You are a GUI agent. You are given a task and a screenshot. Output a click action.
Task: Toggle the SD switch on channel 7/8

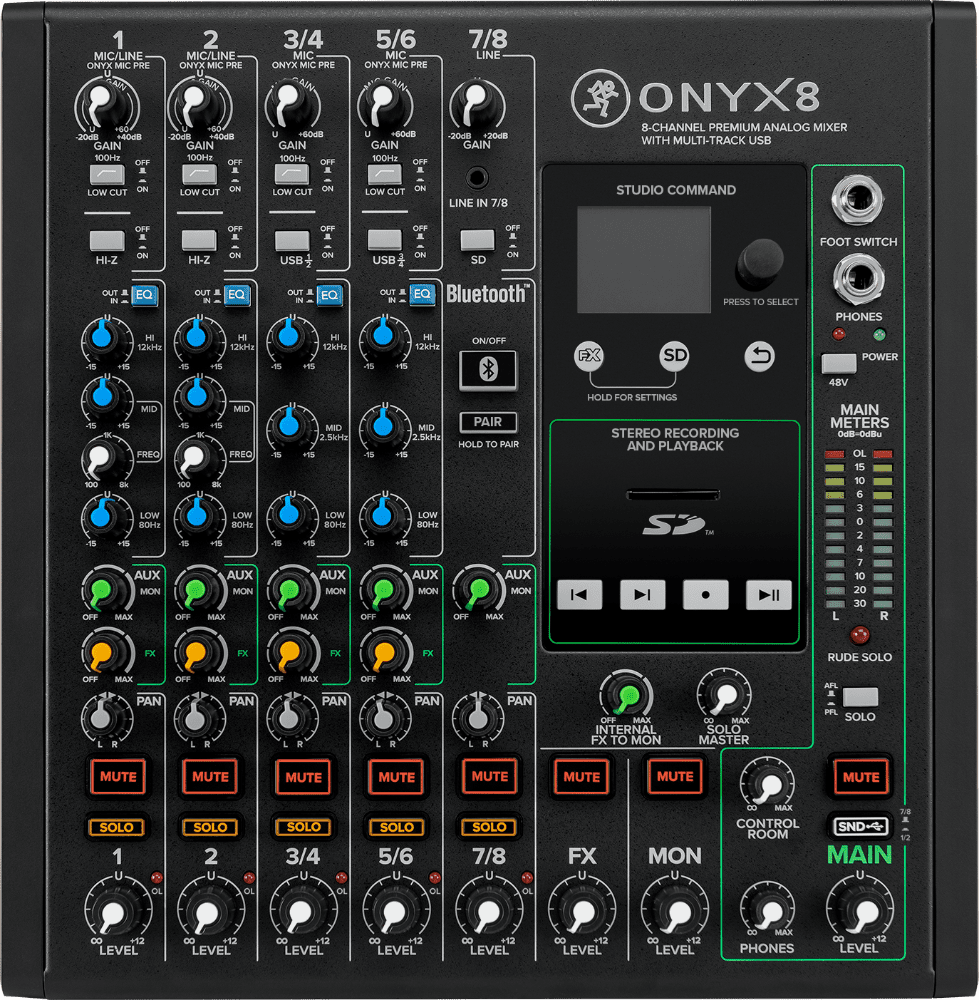coord(478,240)
